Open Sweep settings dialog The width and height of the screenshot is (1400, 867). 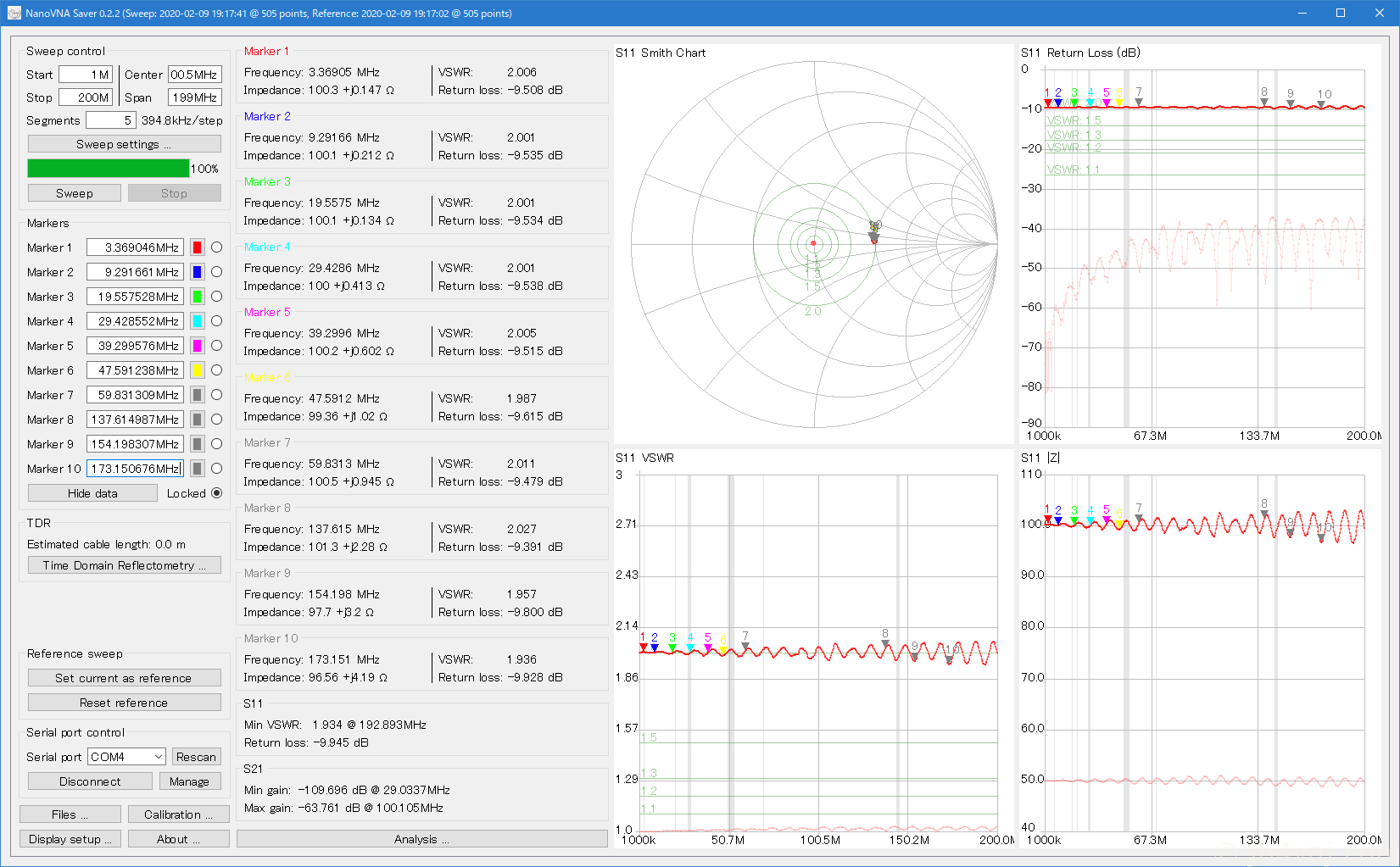coord(125,144)
